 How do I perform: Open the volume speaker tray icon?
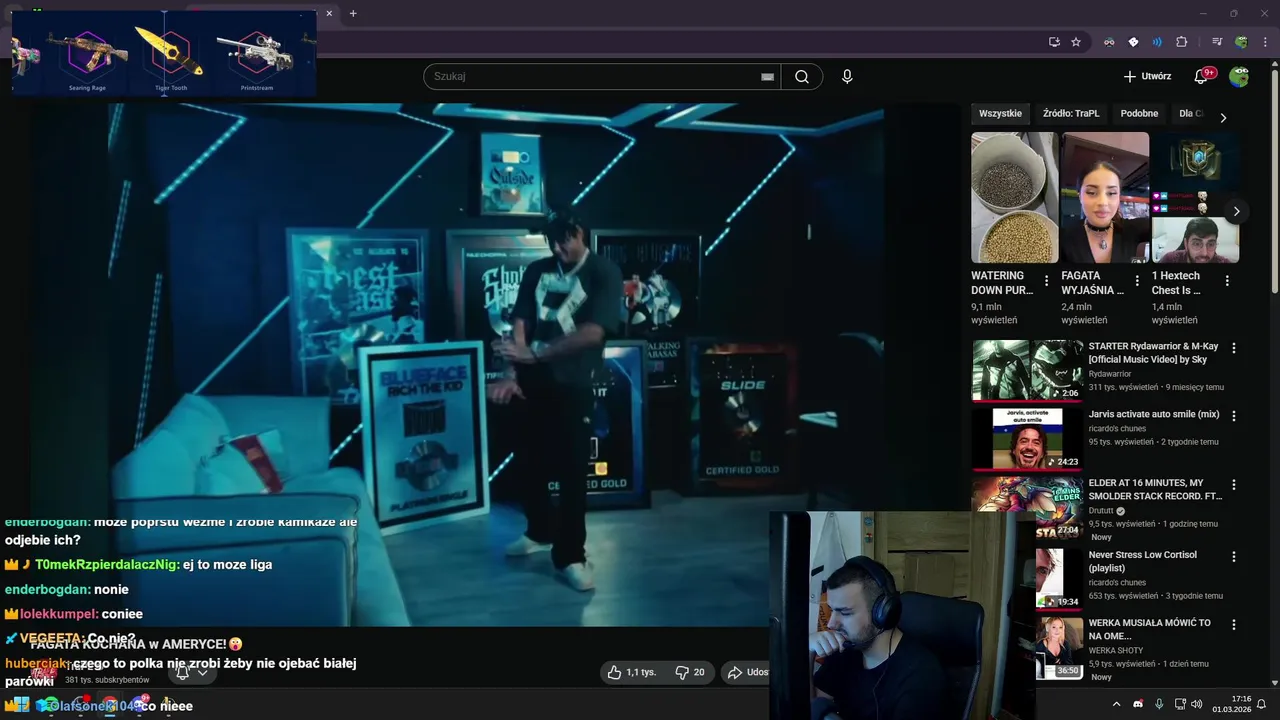click(x=1198, y=704)
